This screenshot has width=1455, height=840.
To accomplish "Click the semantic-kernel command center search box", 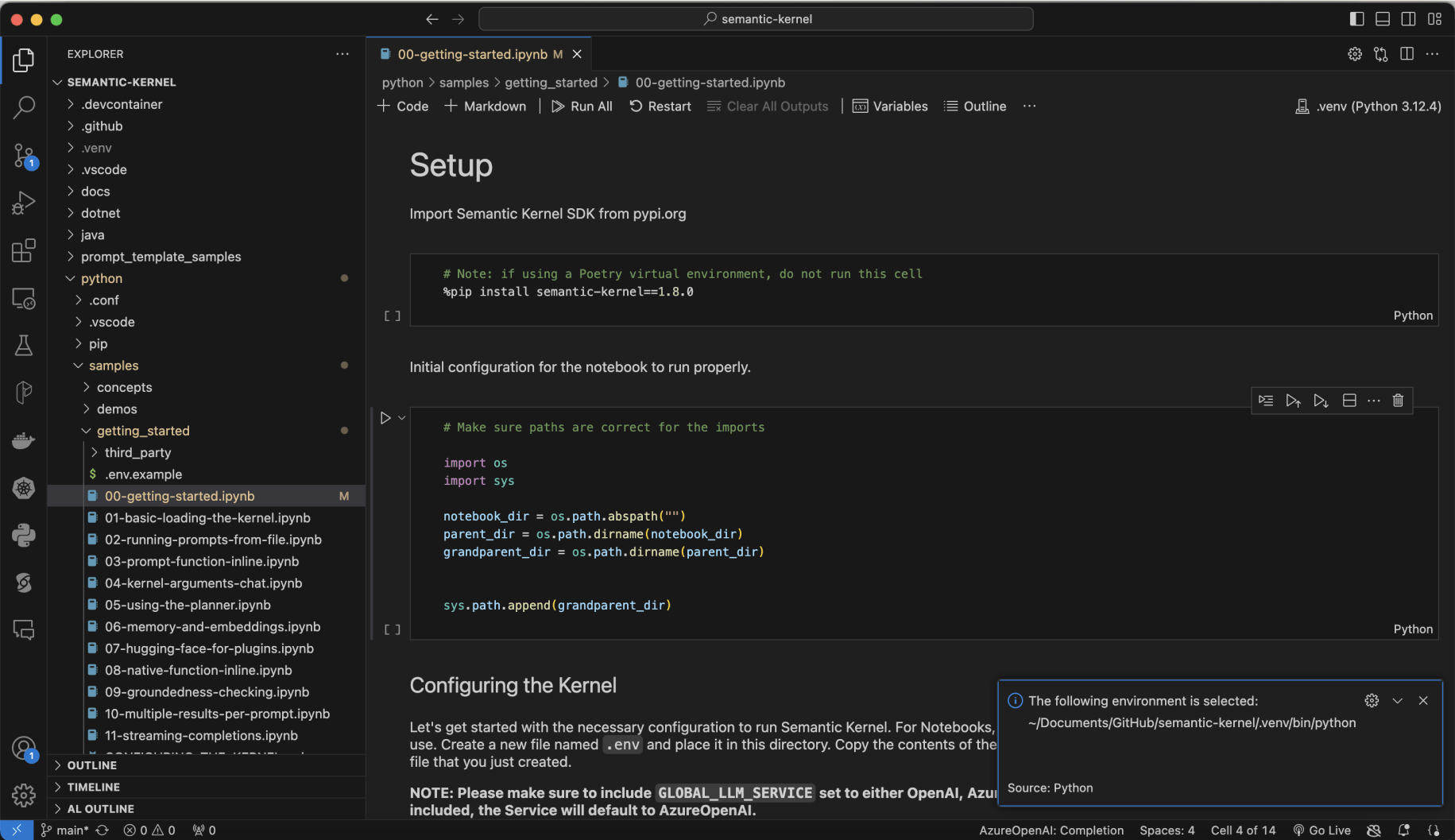I will point(757,19).
